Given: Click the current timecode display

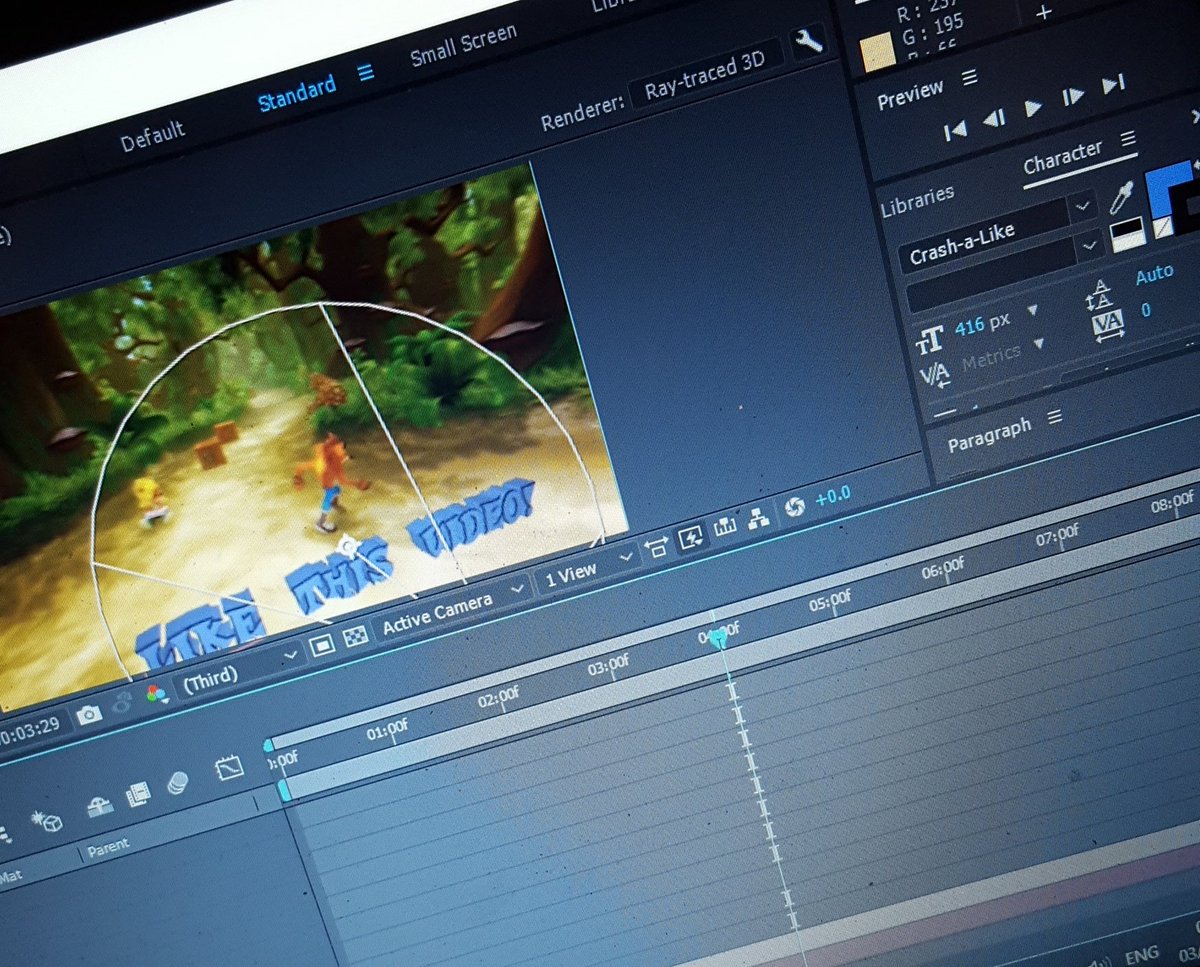Looking at the screenshot, I should pyautogui.click(x=33, y=730).
